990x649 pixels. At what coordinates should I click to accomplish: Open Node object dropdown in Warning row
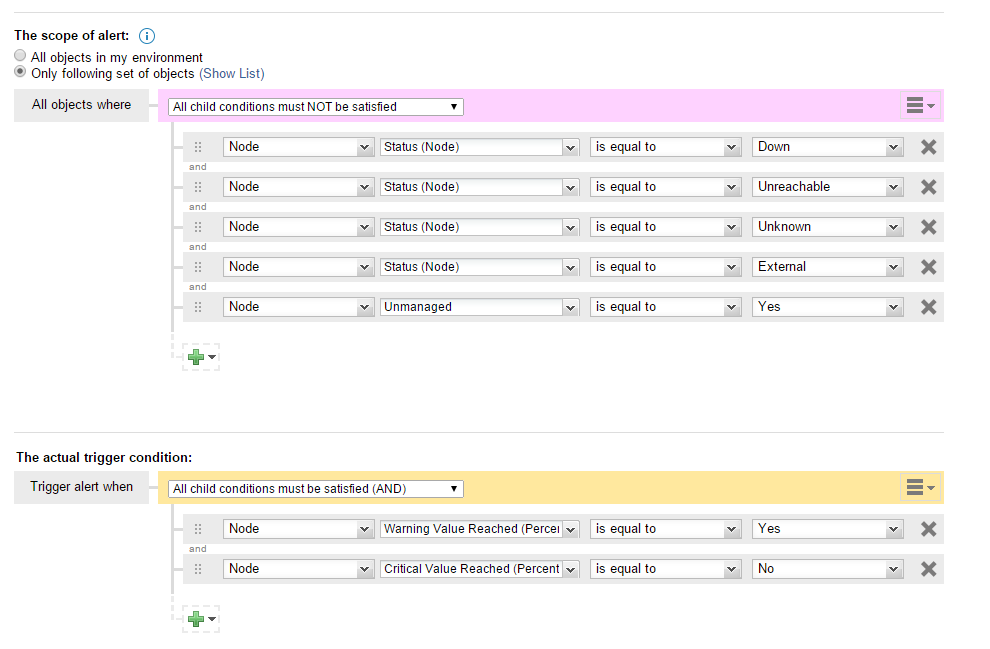tap(298, 529)
